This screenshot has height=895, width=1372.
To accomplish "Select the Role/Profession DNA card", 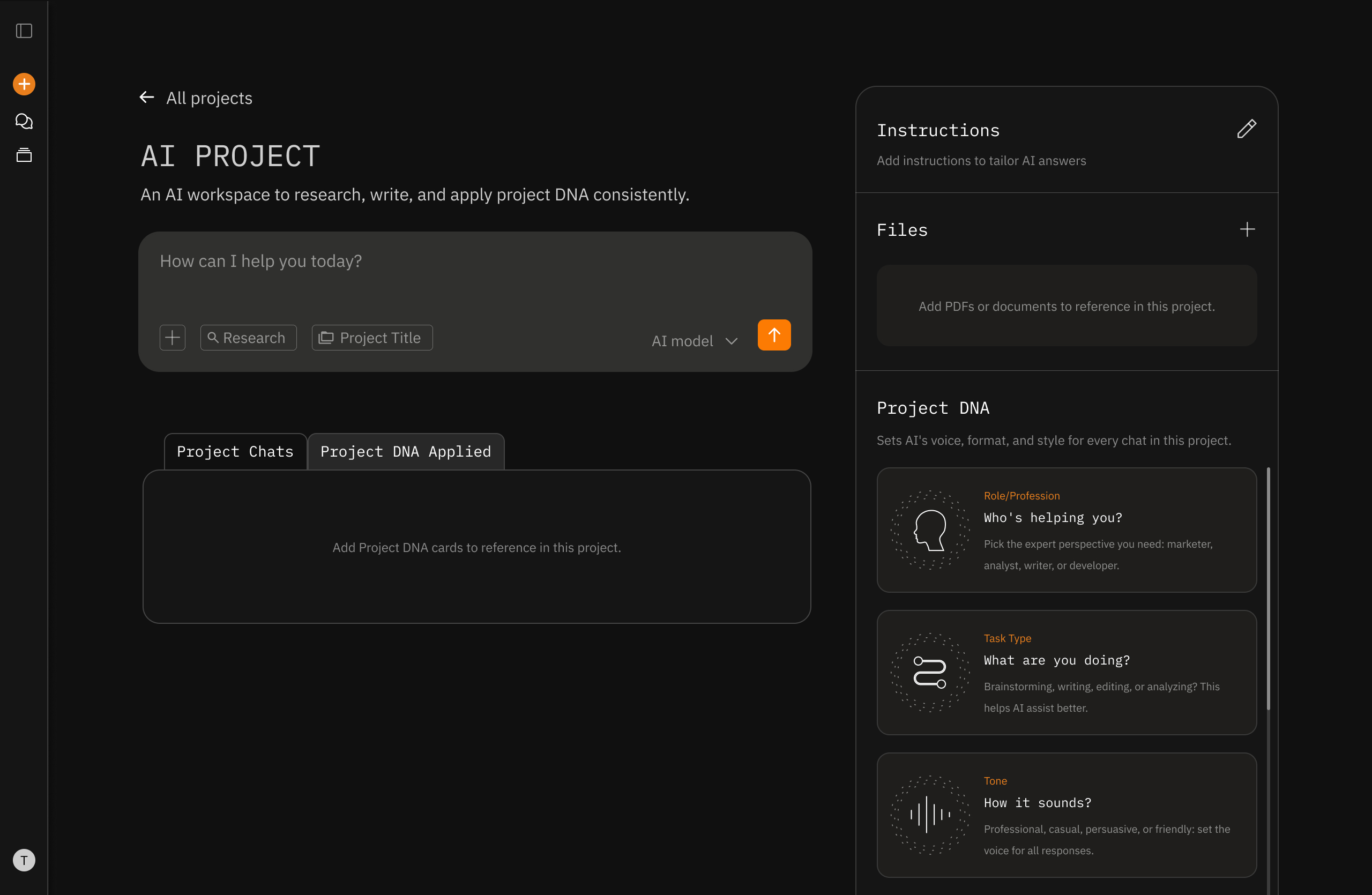I will point(1066,529).
